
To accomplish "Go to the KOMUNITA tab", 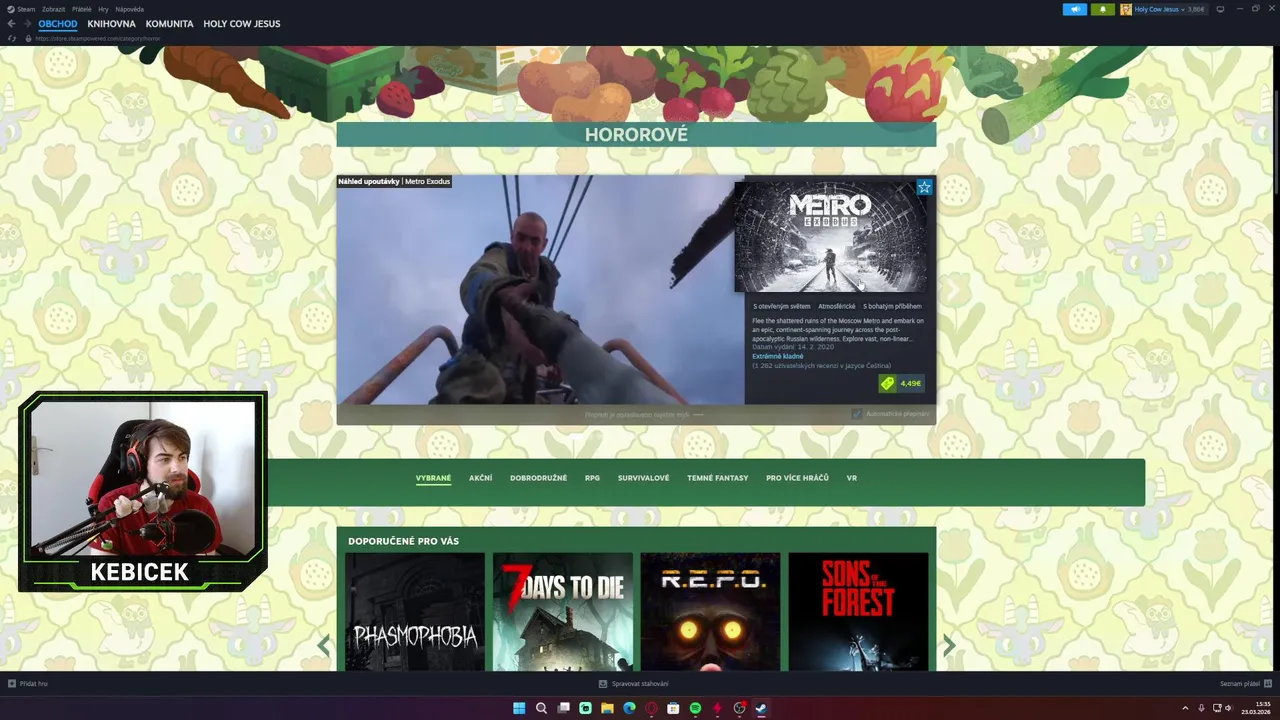I will click(x=169, y=24).
